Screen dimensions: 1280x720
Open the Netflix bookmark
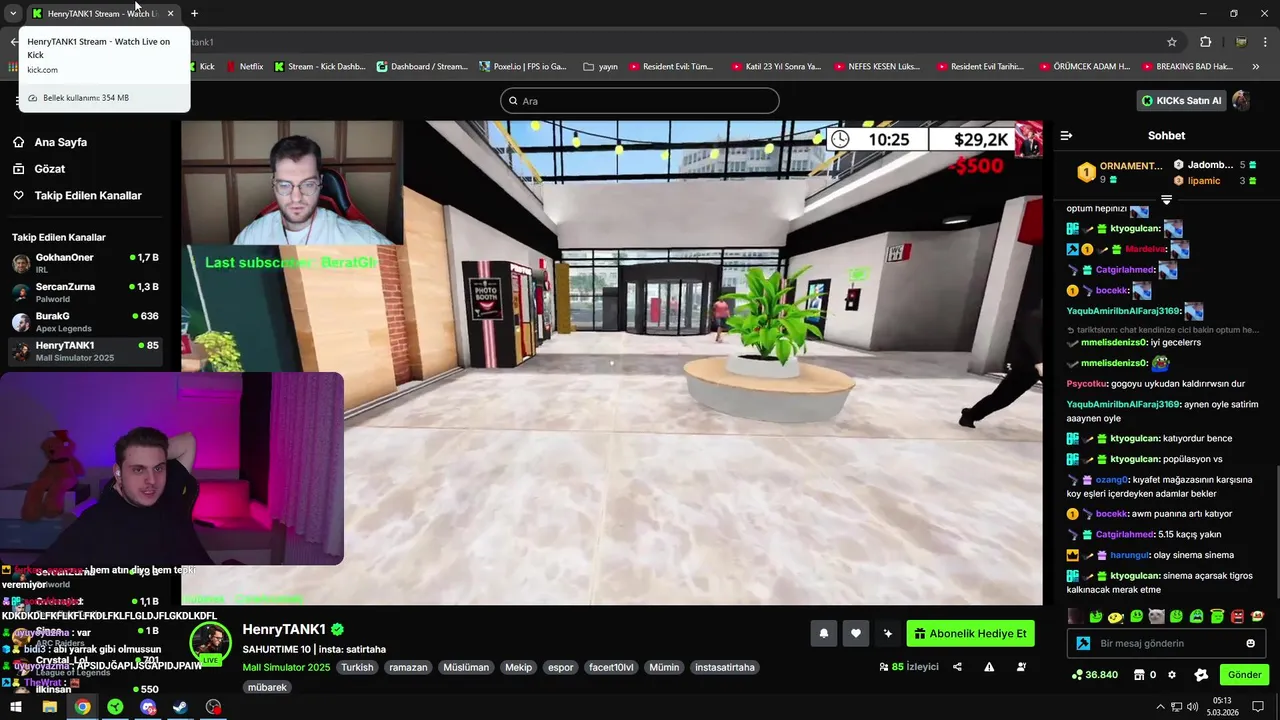click(x=244, y=66)
